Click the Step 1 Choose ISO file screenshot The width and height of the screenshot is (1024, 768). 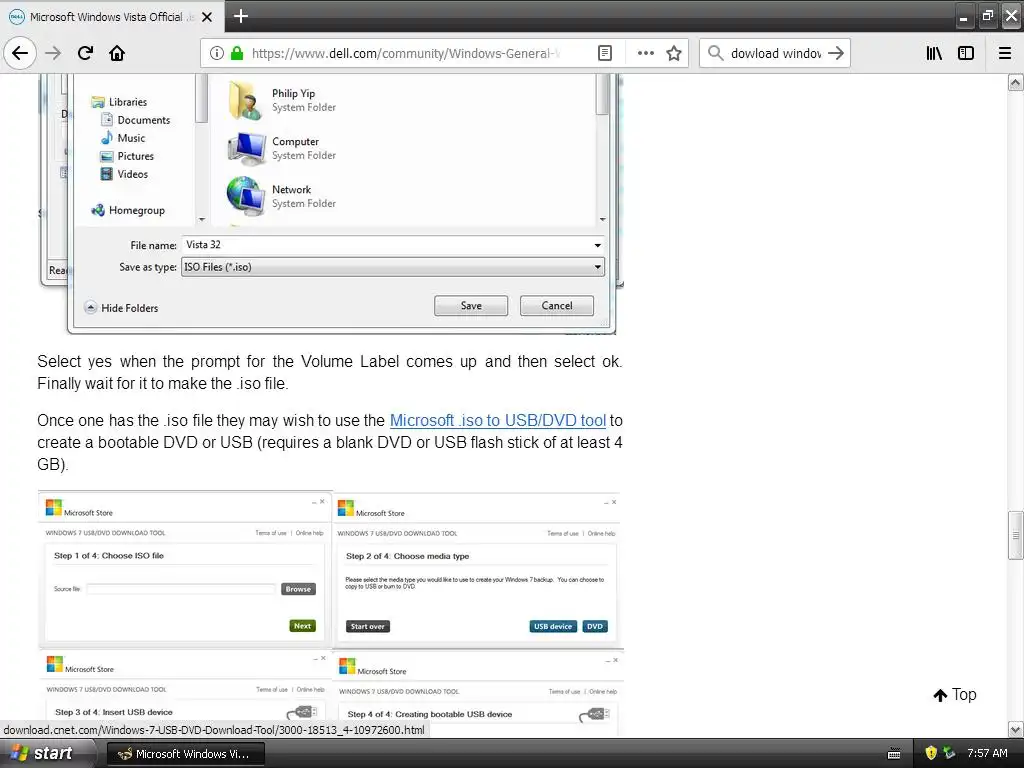click(x=185, y=569)
